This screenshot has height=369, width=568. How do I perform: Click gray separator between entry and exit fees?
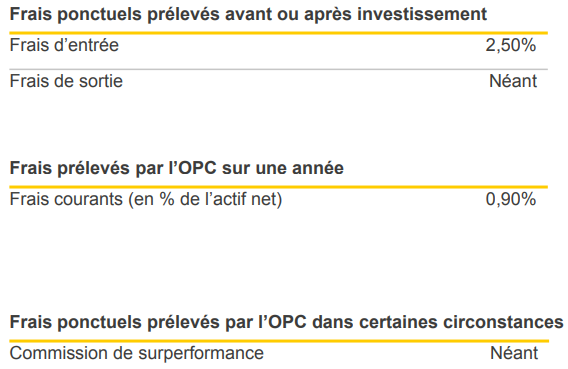click(279, 69)
